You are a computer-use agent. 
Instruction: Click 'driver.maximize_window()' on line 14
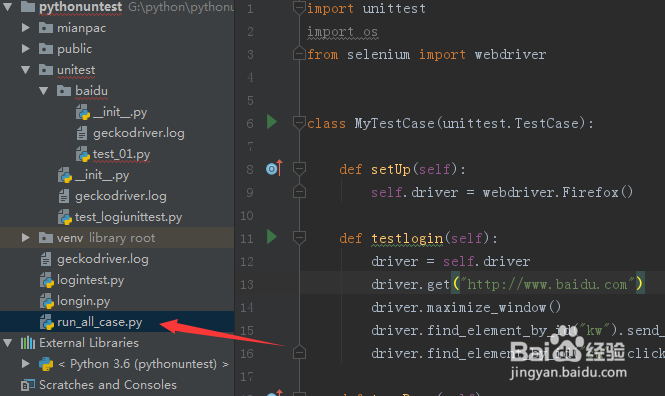tap(466, 307)
